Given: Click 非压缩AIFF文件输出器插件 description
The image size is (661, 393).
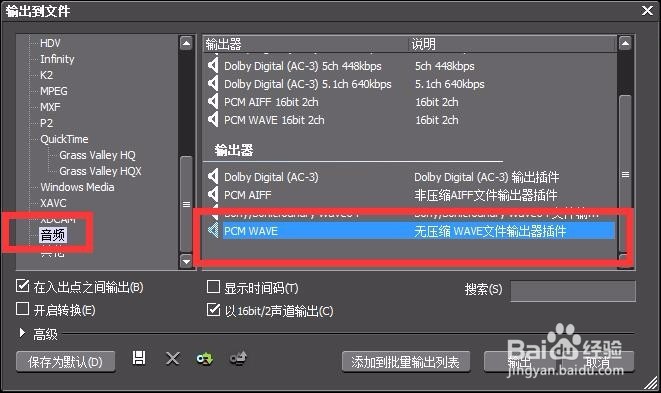Looking at the screenshot, I should click(486, 195).
